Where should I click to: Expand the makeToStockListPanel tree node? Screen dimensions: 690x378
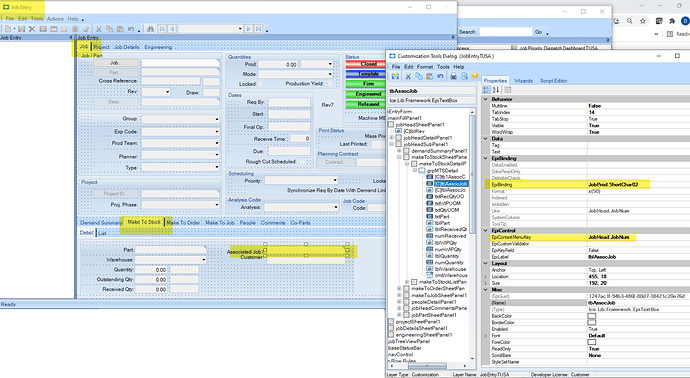pyautogui.click(x=407, y=282)
